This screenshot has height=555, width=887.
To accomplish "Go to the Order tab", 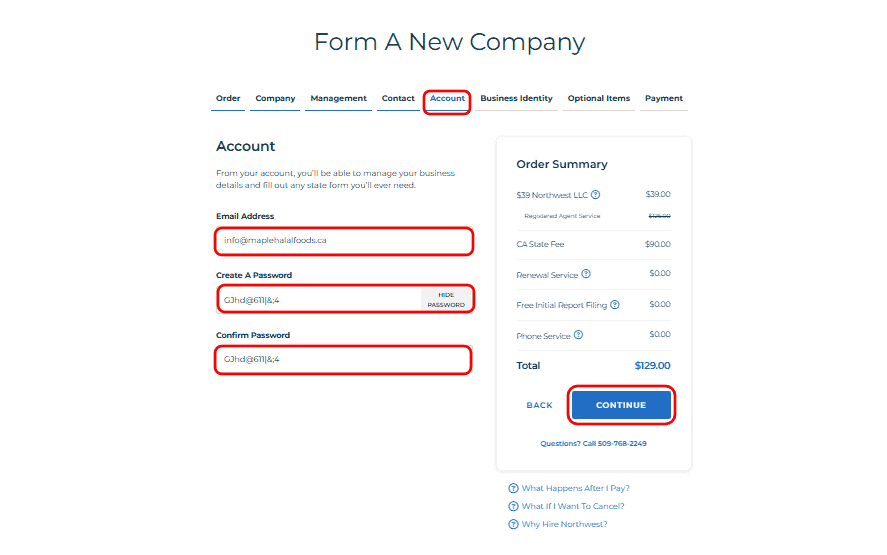I will tap(228, 98).
